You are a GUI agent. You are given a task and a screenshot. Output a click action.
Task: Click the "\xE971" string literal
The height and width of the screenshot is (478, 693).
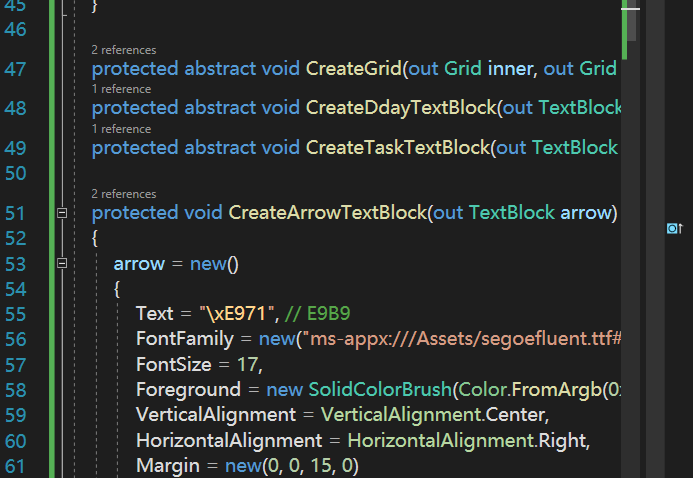tap(239, 314)
